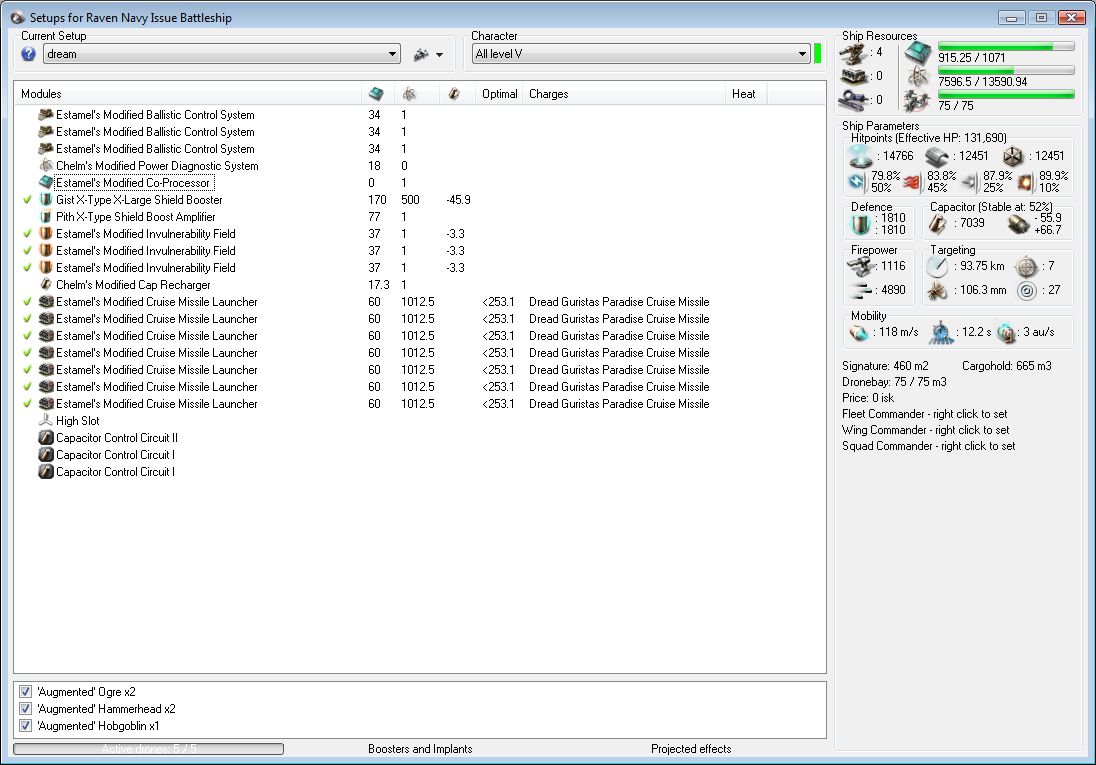Open the Boosters and Implants tab
This screenshot has height=765, width=1096.
[420, 748]
